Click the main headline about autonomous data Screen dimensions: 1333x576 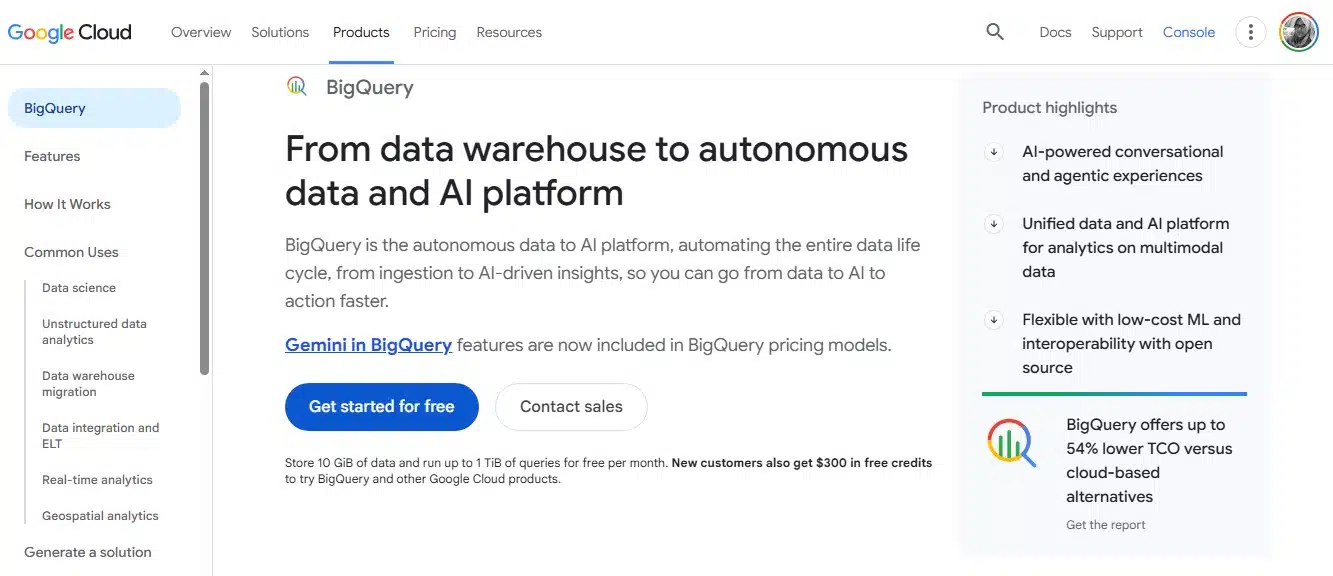pyautogui.click(x=596, y=170)
